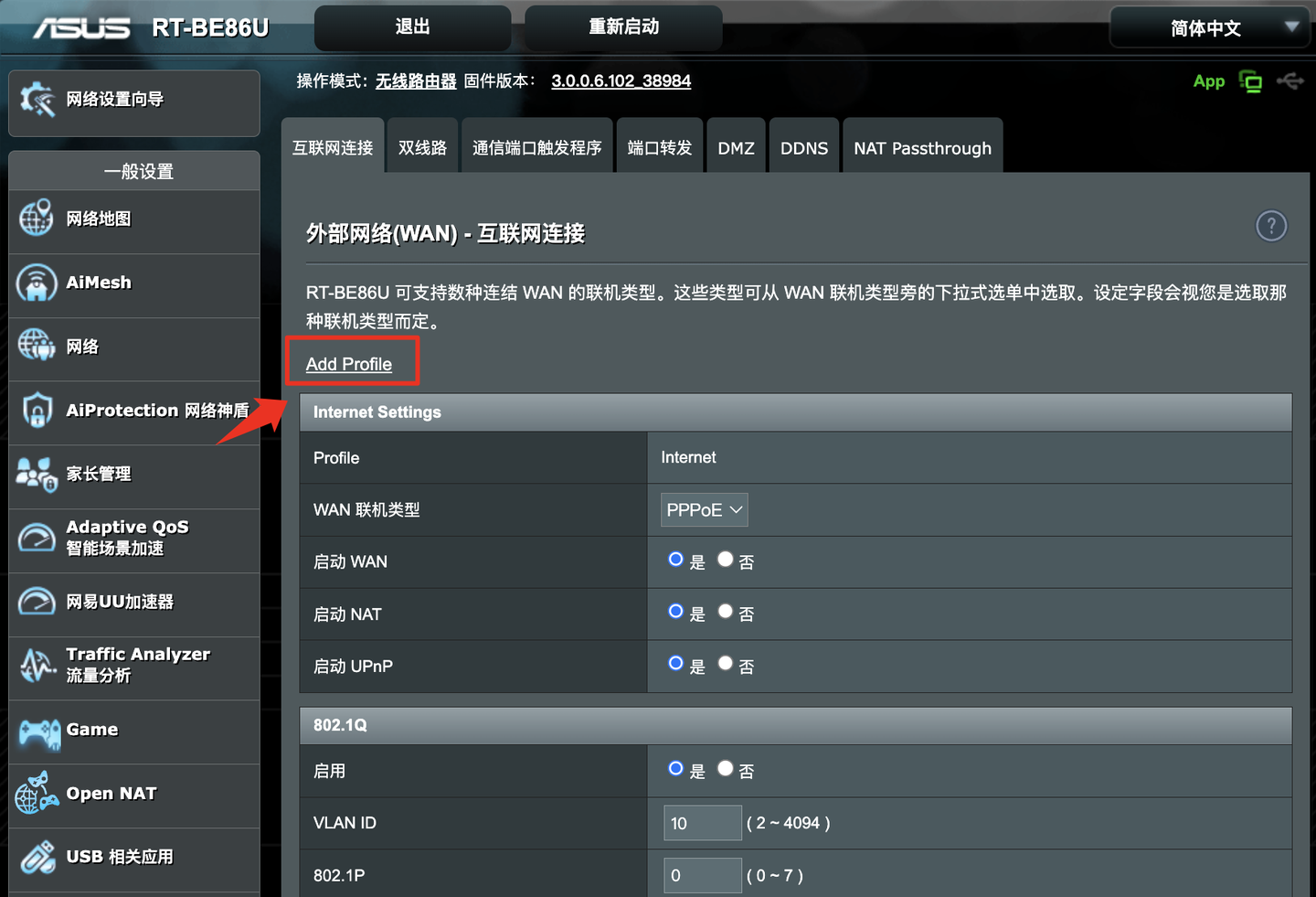
Task: Select 是 for 启动 NAT
Action: click(675, 612)
